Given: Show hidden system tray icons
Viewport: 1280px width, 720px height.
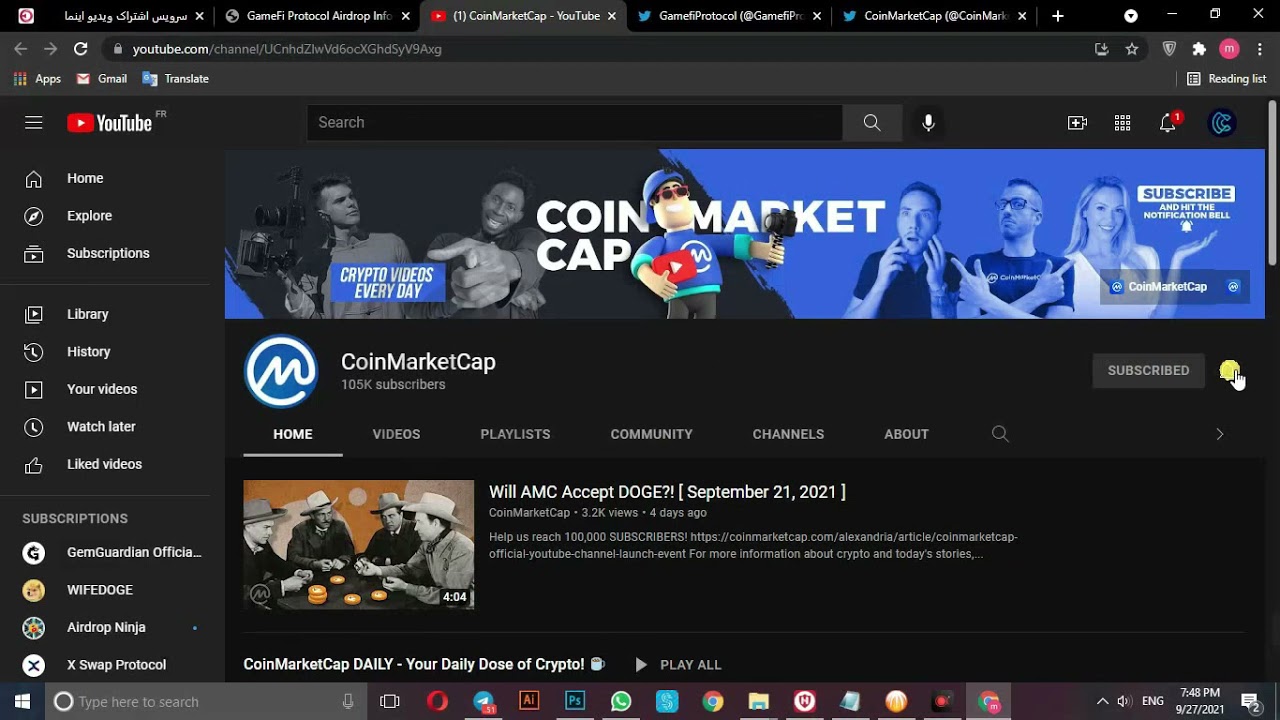Looking at the screenshot, I should coord(1102,701).
